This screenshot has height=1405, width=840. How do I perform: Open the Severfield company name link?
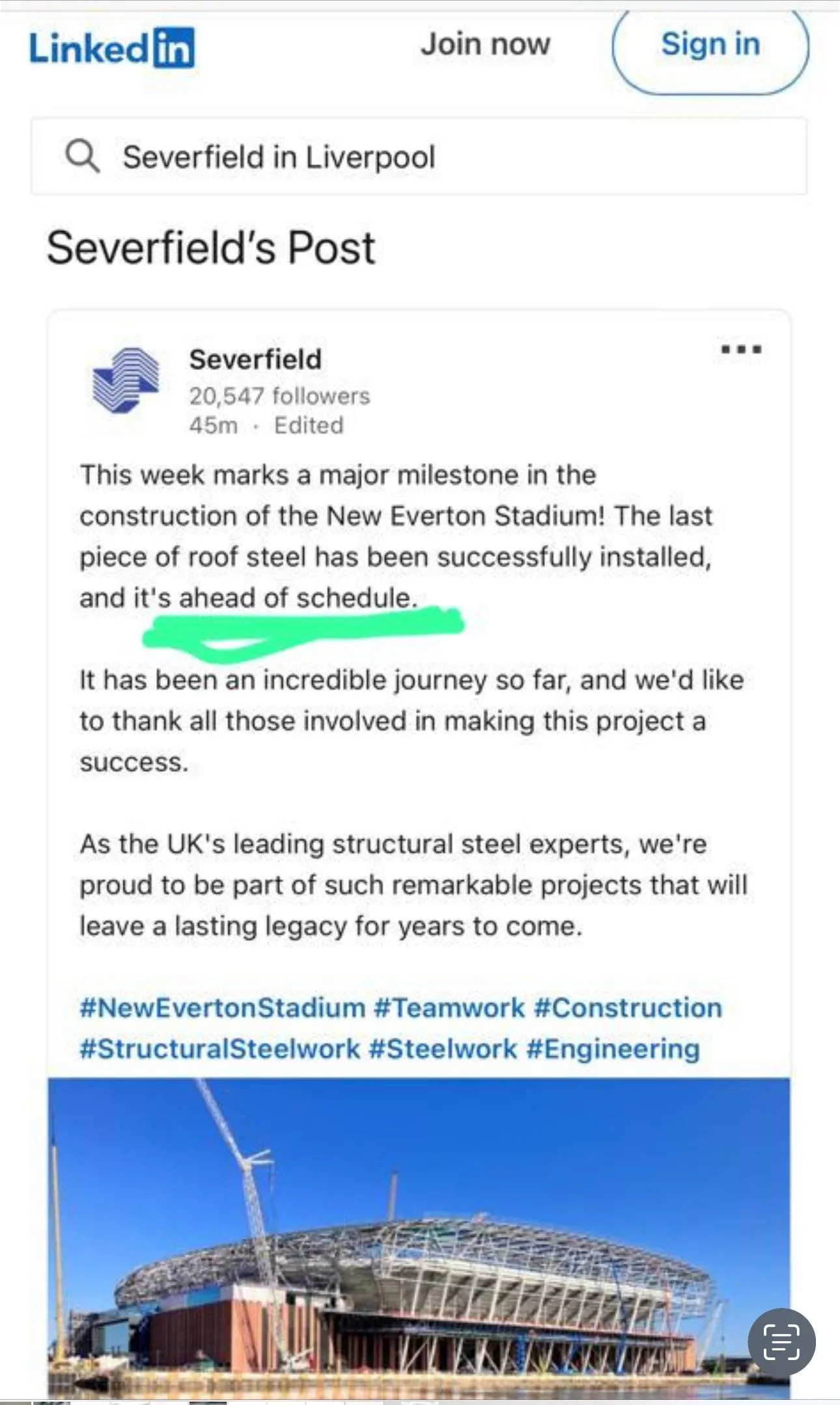[x=255, y=360]
